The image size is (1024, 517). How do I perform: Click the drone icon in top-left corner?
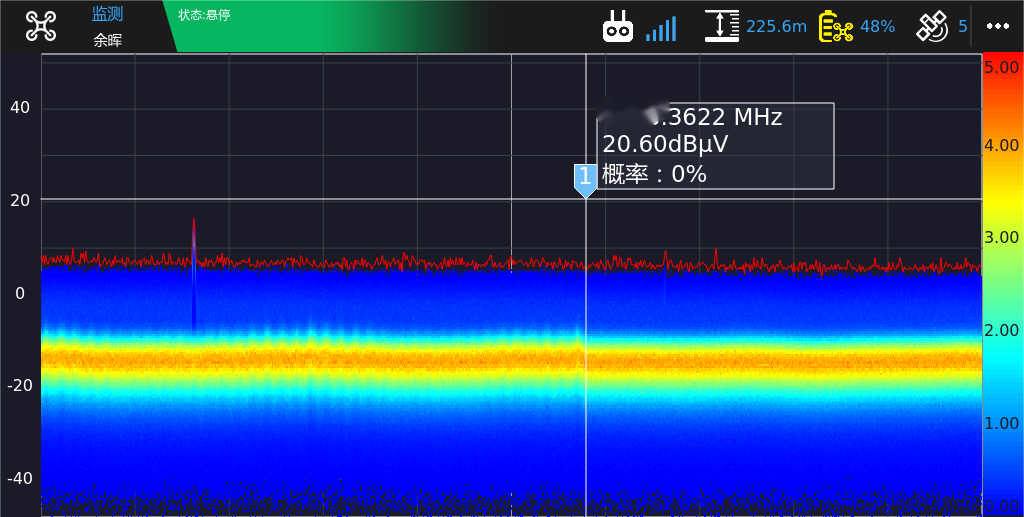pyautogui.click(x=41, y=26)
